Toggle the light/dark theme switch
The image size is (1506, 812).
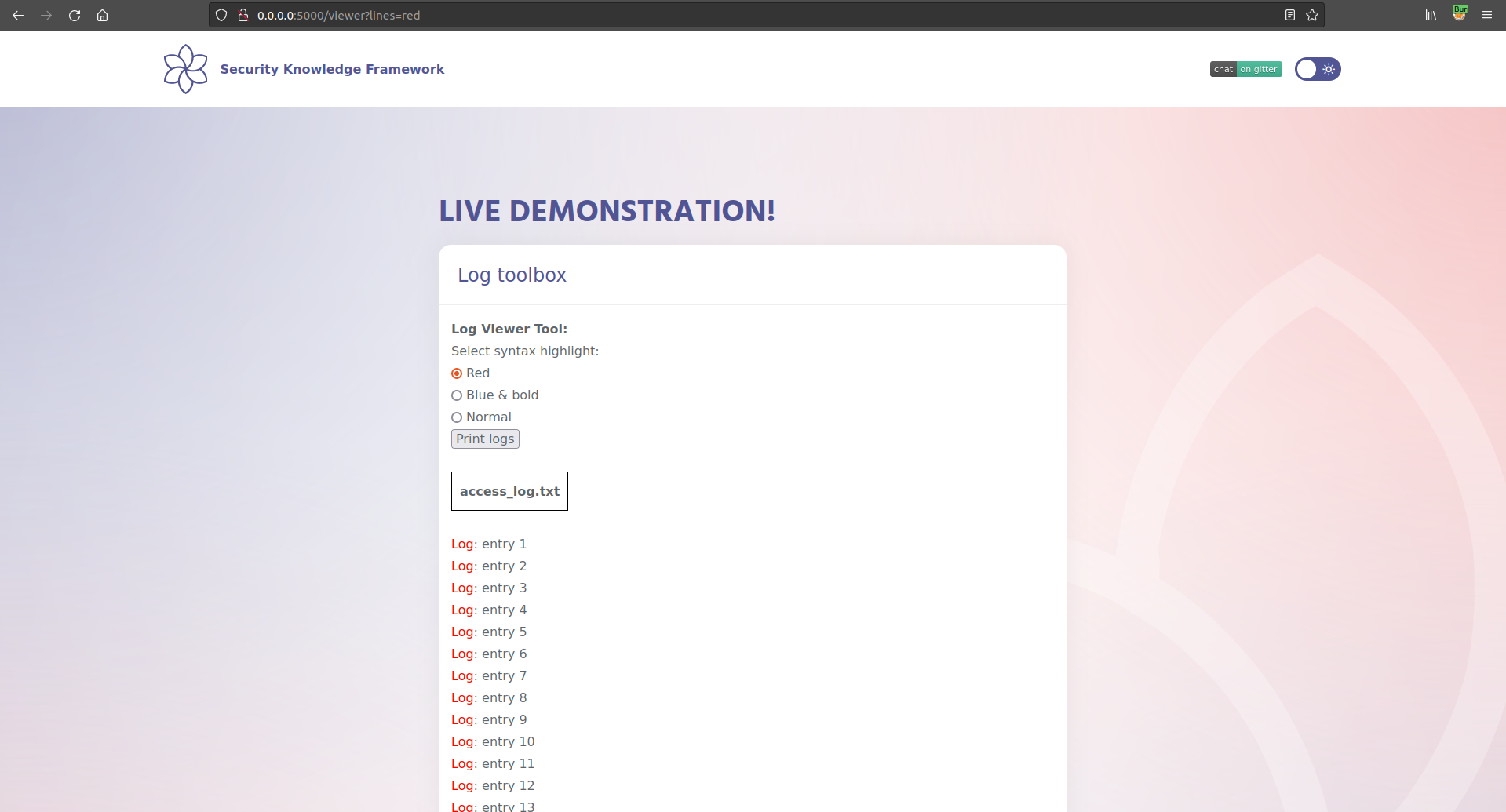point(1318,69)
